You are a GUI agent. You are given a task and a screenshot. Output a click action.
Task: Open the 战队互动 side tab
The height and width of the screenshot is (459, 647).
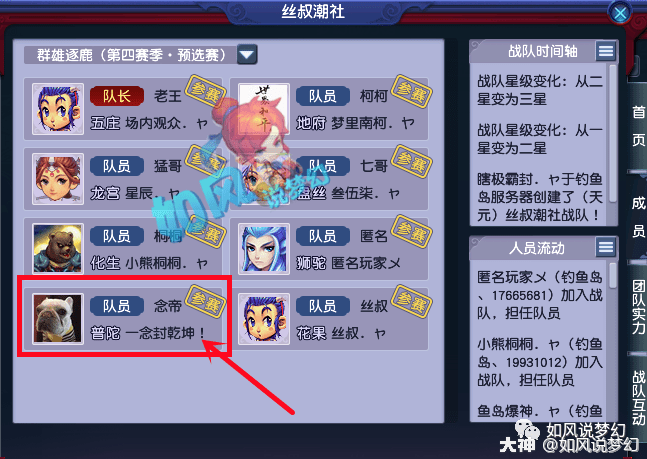coord(638,397)
